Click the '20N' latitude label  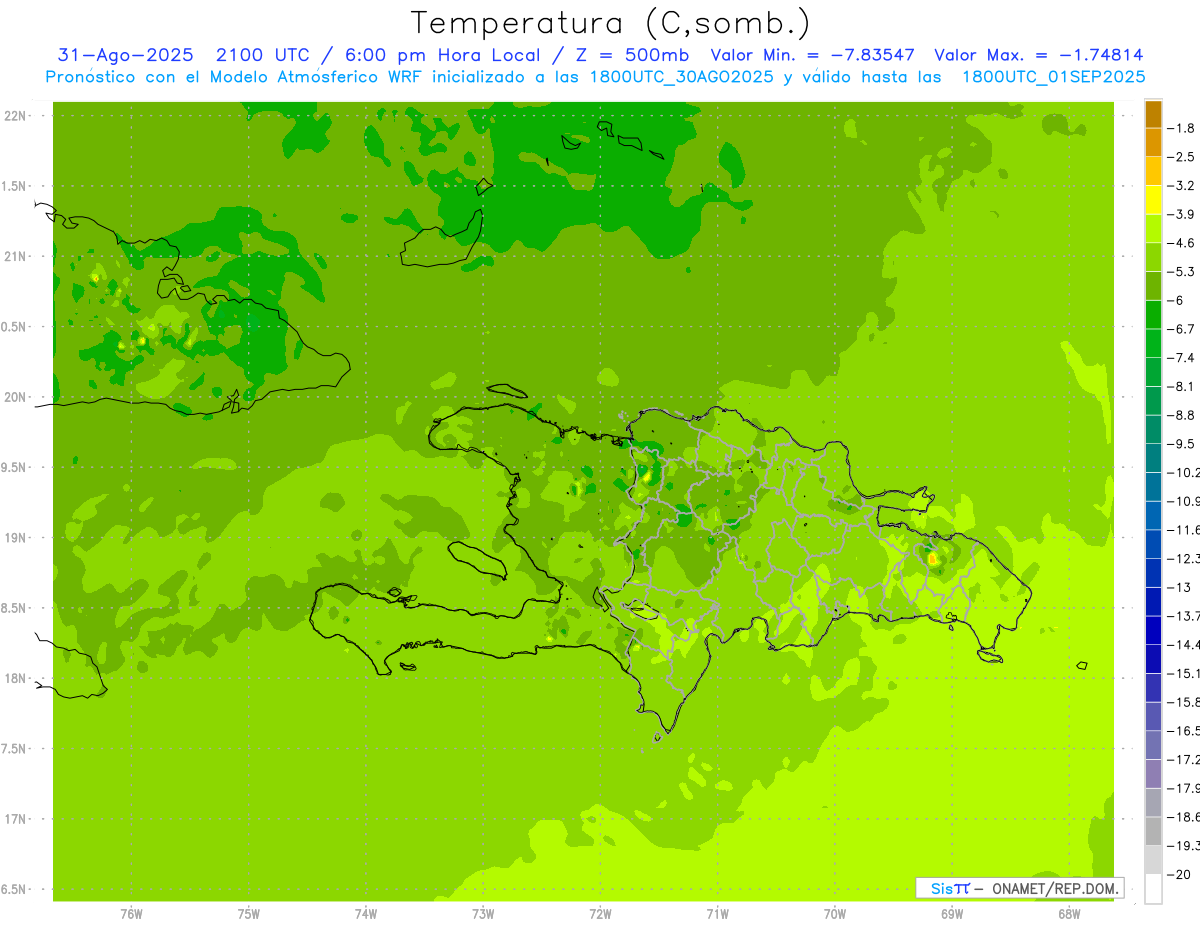tap(17, 397)
